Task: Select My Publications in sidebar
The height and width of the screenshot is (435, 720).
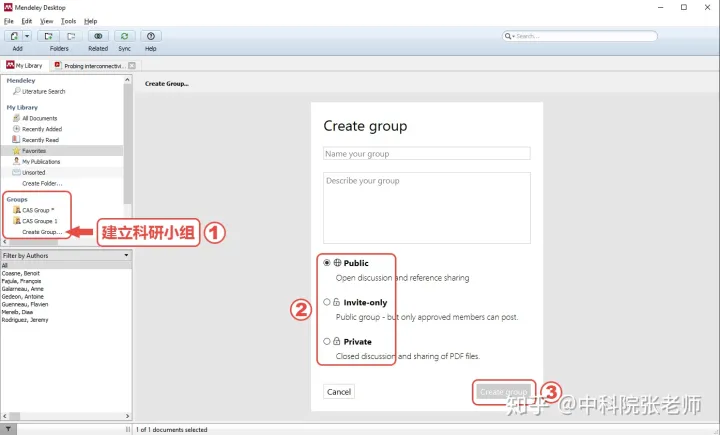Action: (41, 162)
